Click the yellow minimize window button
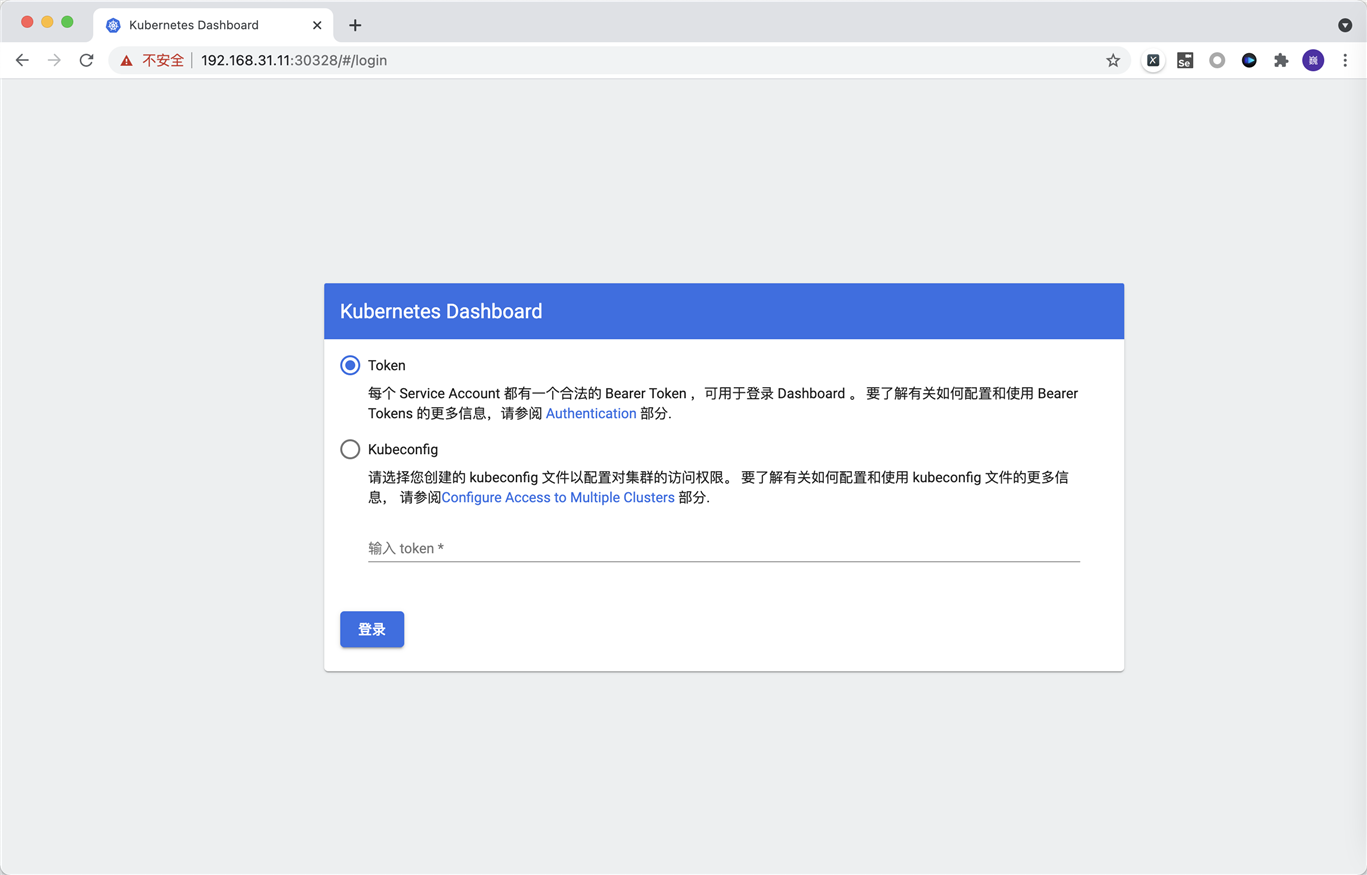 tap(47, 22)
